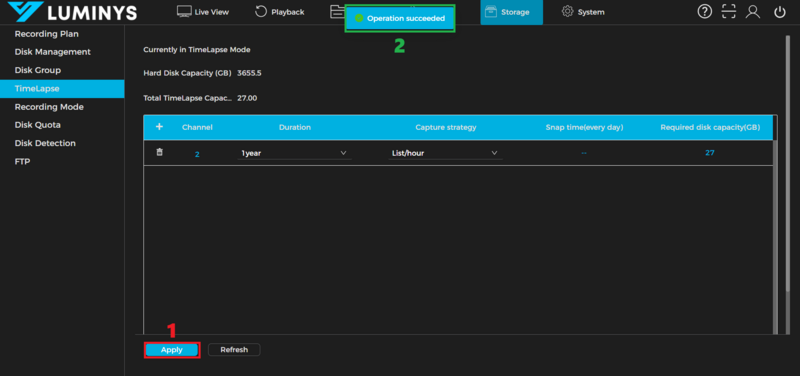Click required disk capacity value 27

(x=710, y=153)
